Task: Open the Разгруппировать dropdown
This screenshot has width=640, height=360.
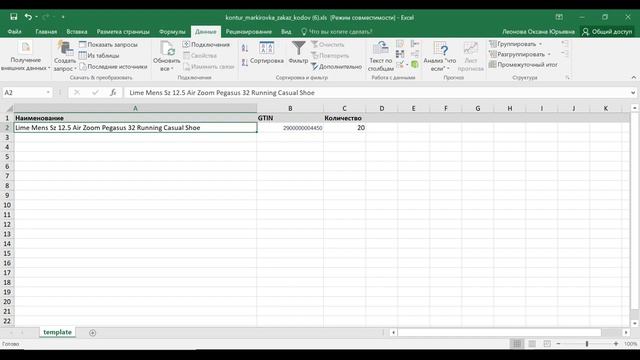Action: click(520, 54)
